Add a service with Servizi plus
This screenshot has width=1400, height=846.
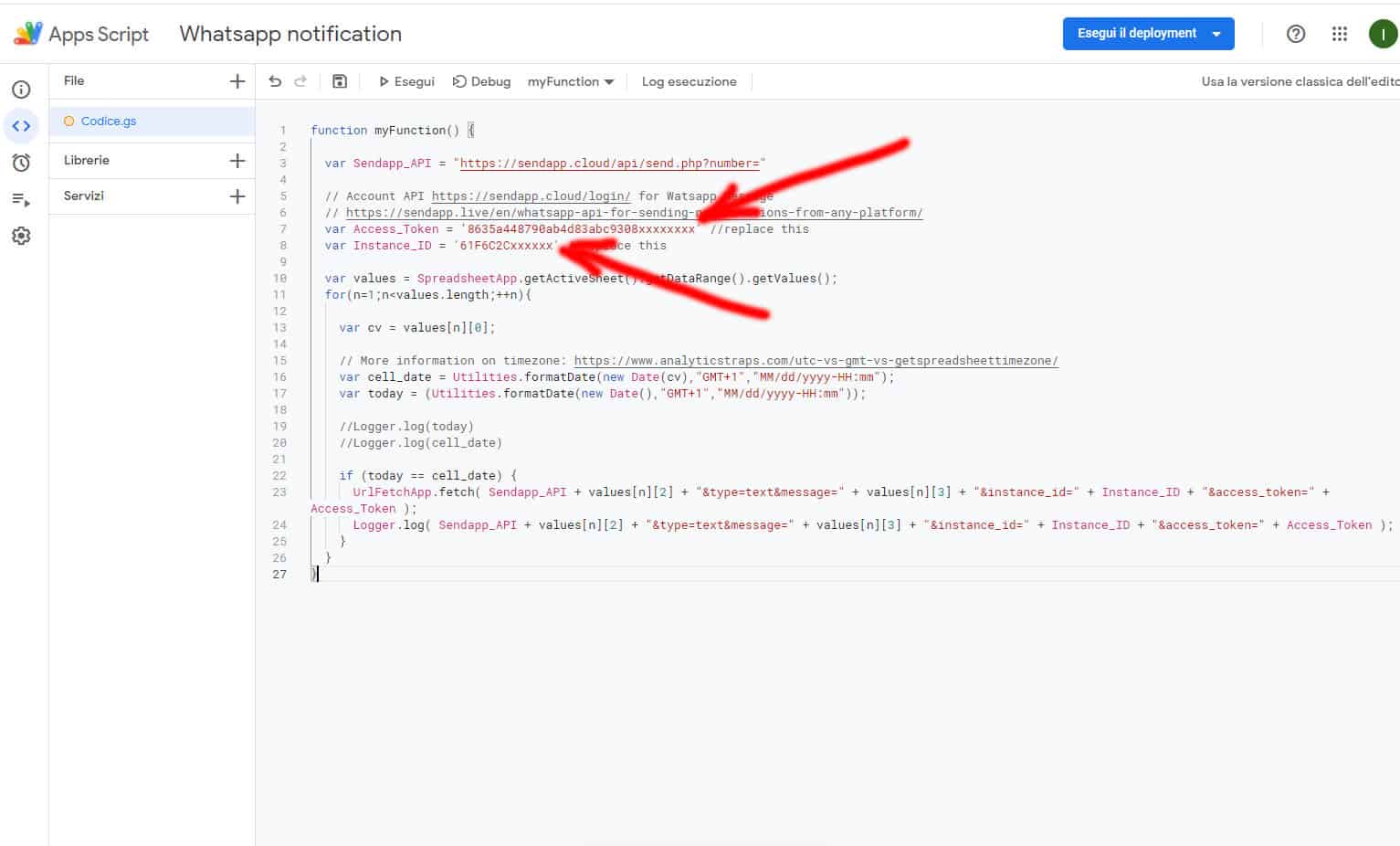pos(237,196)
